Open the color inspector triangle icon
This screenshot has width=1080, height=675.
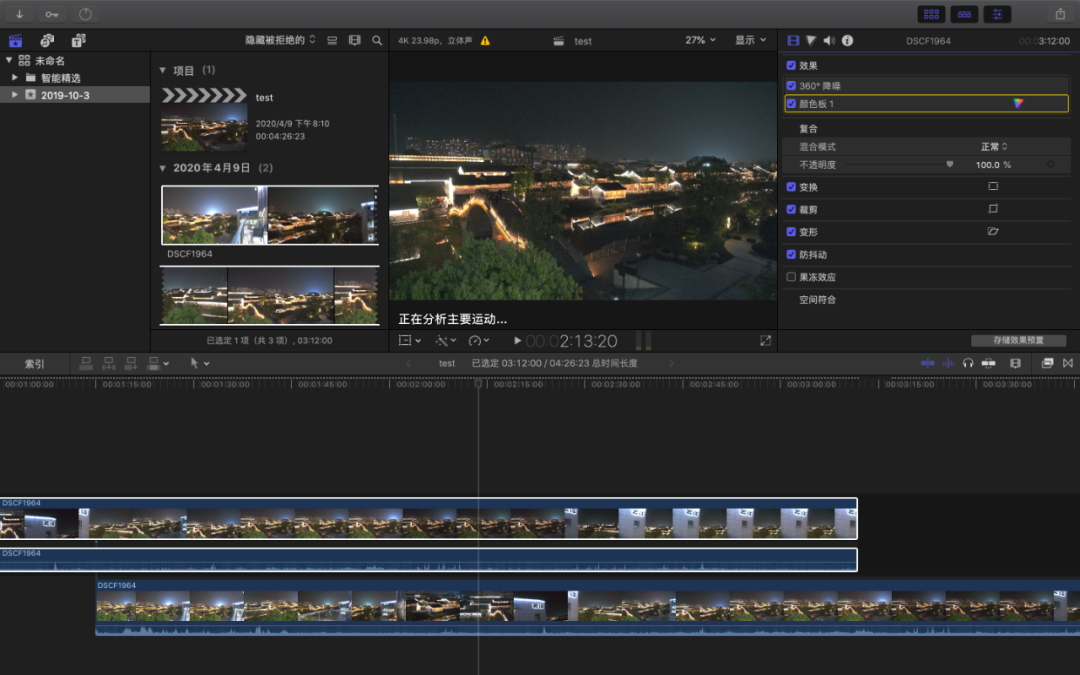point(811,41)
